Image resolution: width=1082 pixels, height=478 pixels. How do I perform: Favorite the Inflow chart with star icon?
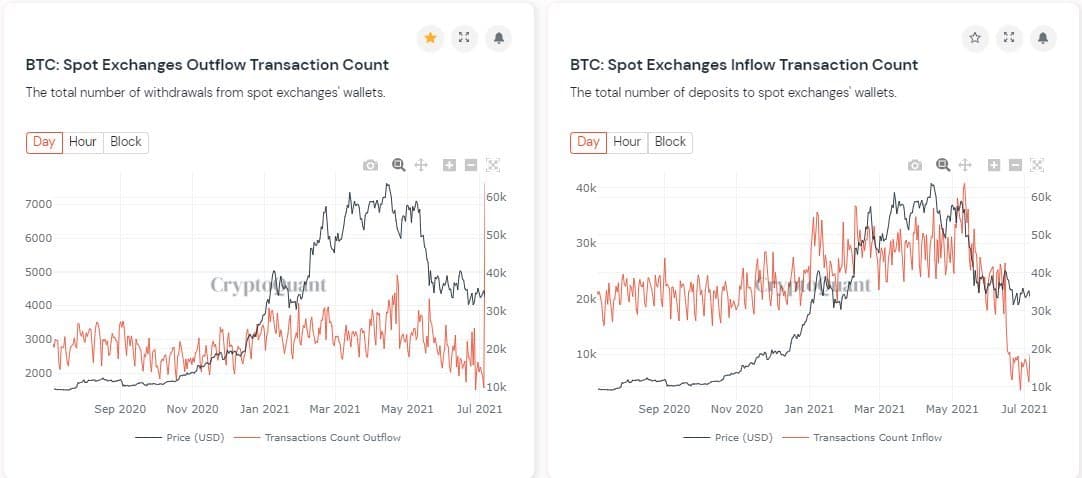[x=975, y=38]
